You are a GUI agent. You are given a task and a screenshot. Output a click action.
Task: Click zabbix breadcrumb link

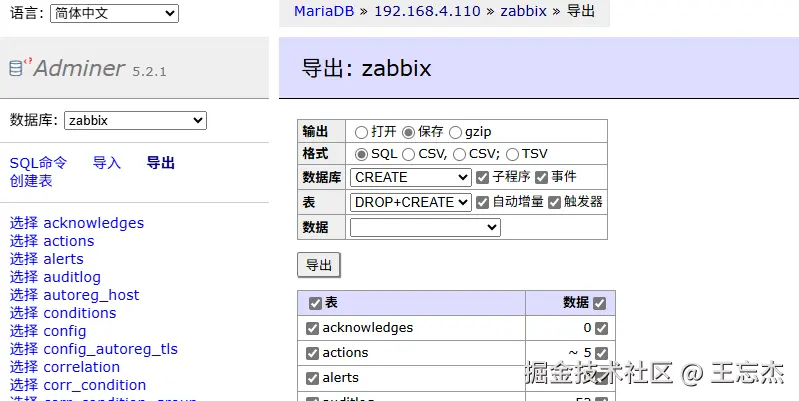click(523, 11)
